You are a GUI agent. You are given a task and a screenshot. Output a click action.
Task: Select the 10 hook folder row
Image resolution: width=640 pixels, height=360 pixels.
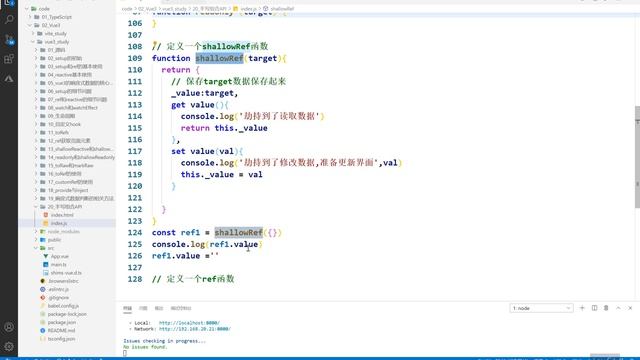(67, 124)
